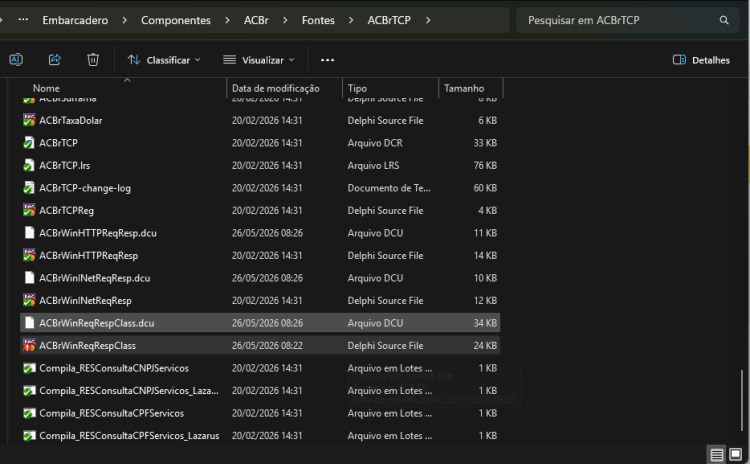Viewport: 750px width, 464px height.
Task: Click the 33 KB size cell
Action: click(x=485, y=143)
